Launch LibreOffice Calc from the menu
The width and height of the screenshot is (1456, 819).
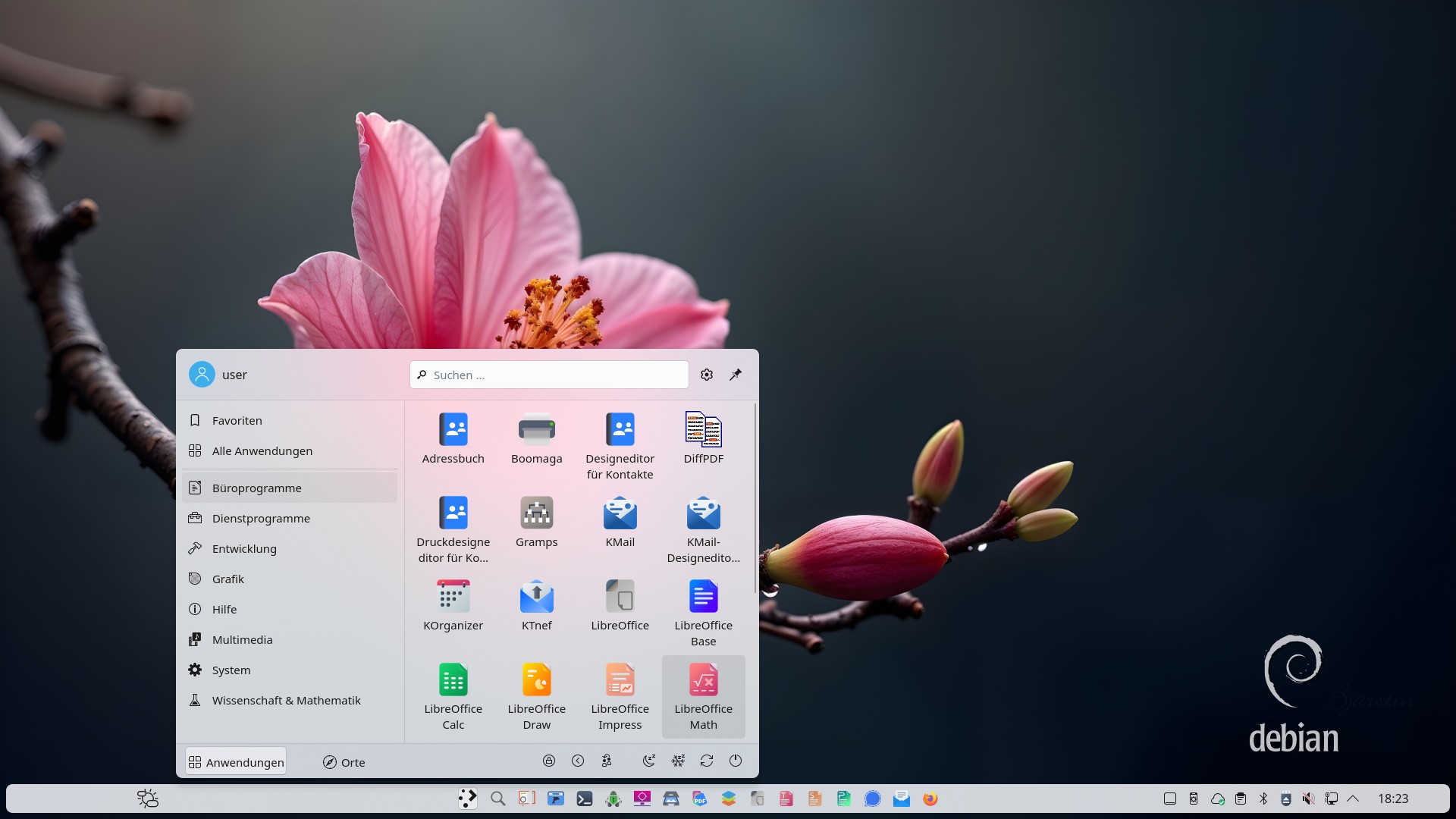[453, 697]
